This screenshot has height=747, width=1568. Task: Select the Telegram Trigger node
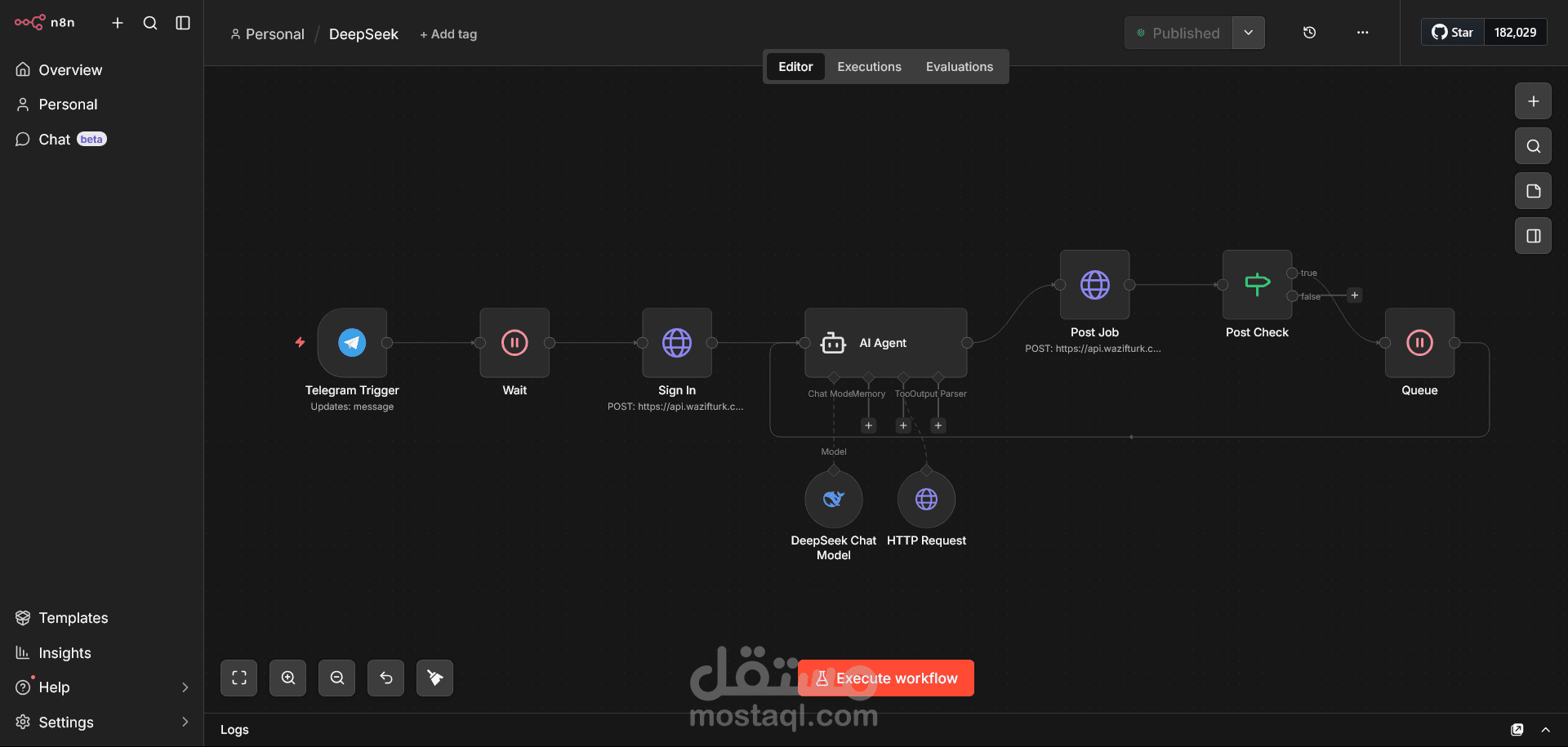352,343
